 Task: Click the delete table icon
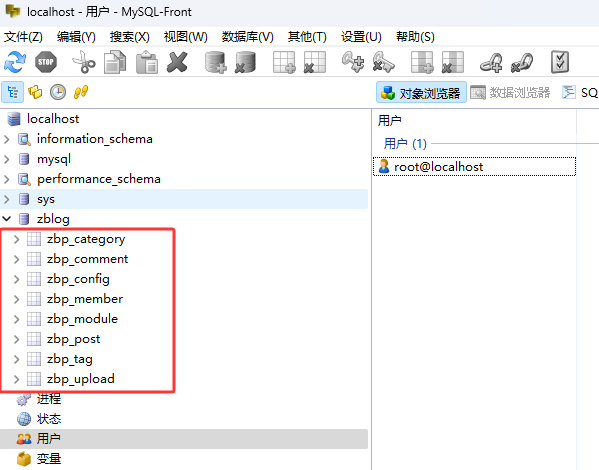pyautogui.click(x=315, y=62)
